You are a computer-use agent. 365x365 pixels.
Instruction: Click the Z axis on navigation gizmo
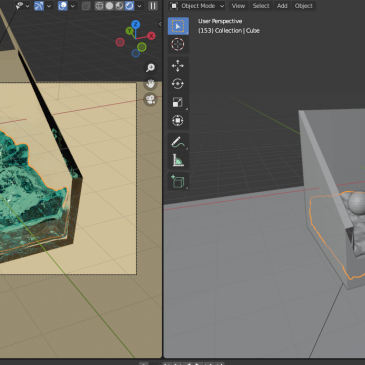coord(135,24)
